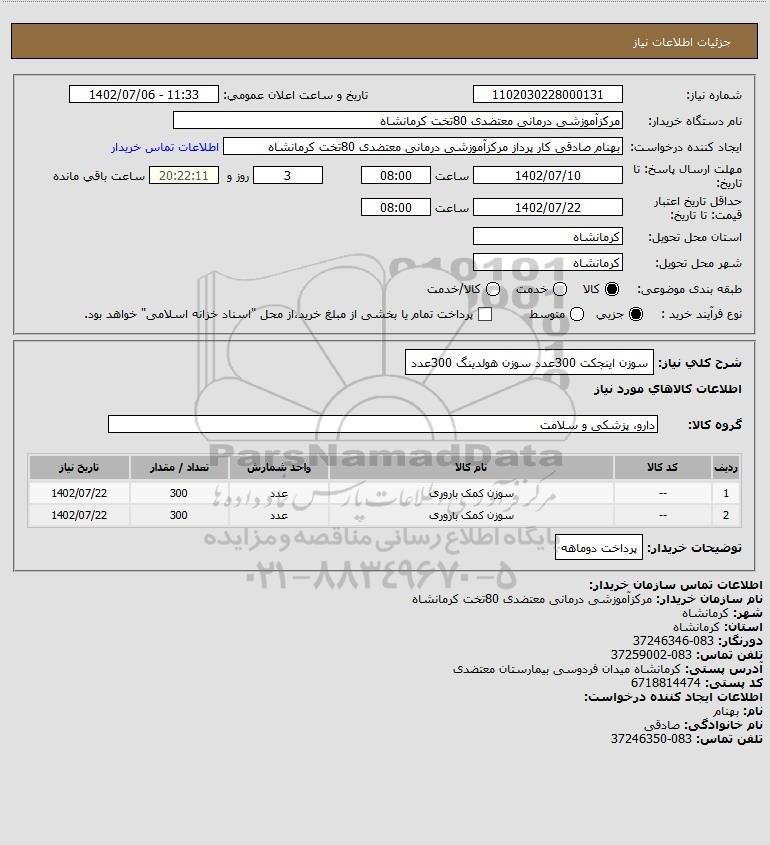Click the شماره نیاز number field
This screenshot has width=770, height=845.
click(x=547, y=94)
